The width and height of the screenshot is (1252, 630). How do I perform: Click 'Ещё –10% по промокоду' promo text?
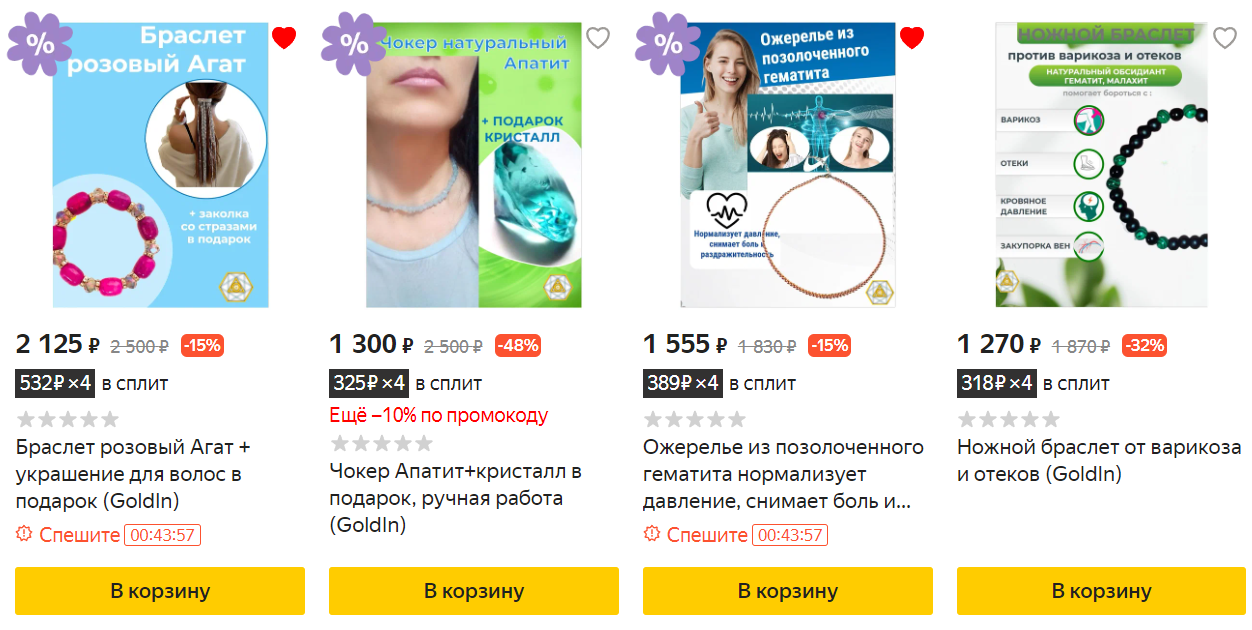[439, 415]
